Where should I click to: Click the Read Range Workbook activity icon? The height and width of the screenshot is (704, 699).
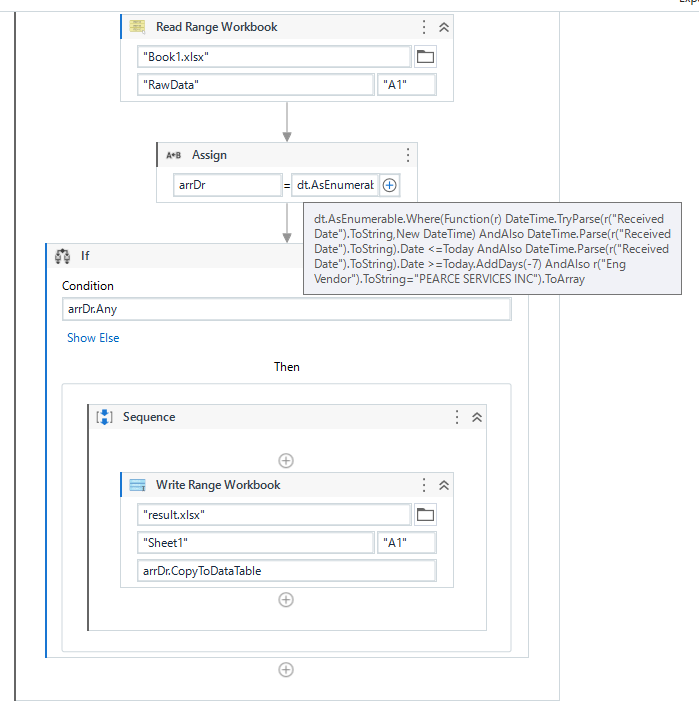(x=137, y=27)
